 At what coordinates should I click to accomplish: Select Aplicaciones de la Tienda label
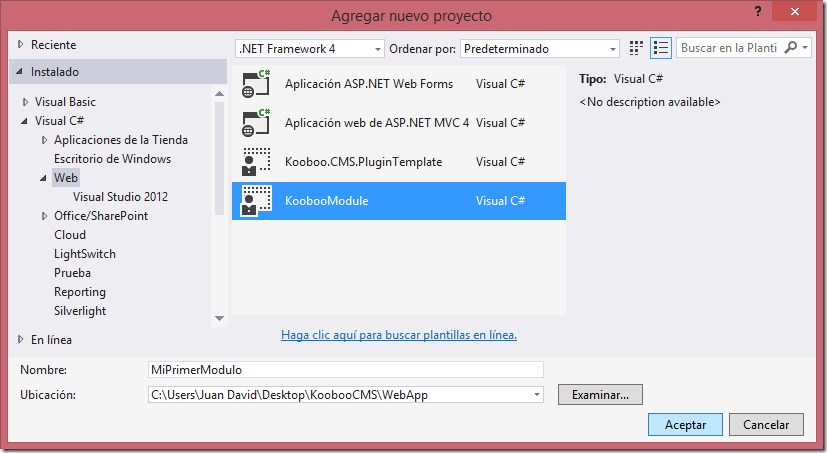tap(121, 140)
